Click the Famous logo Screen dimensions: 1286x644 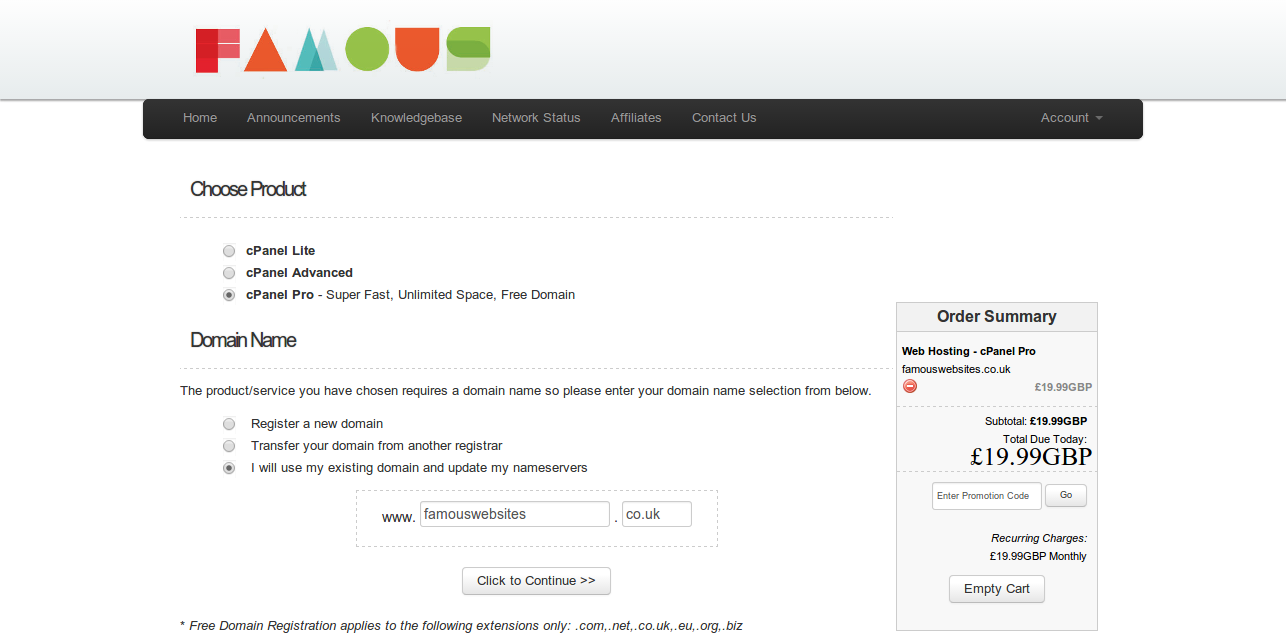pyautogui.click(x=342, y=48)
